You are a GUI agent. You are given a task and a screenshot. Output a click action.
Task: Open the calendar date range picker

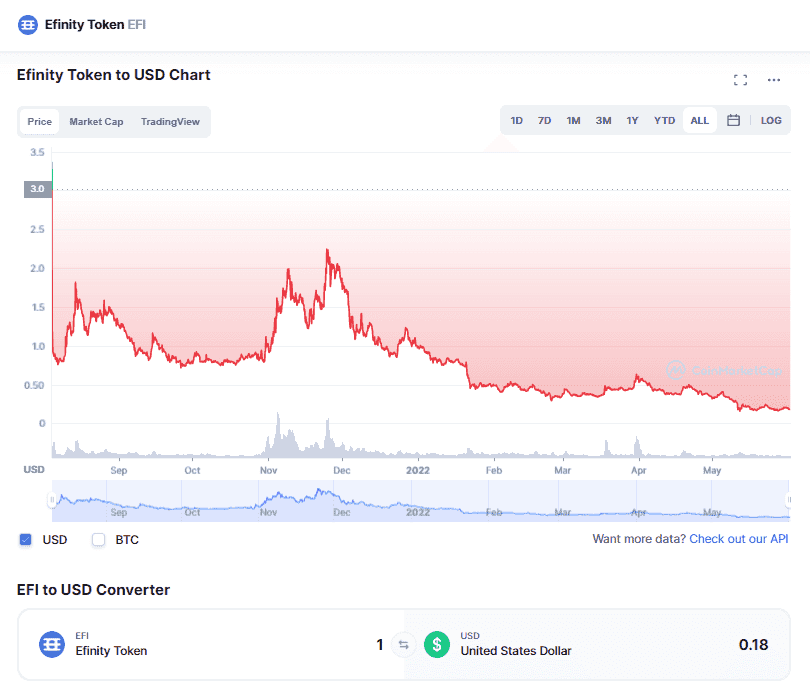point(733,120)
